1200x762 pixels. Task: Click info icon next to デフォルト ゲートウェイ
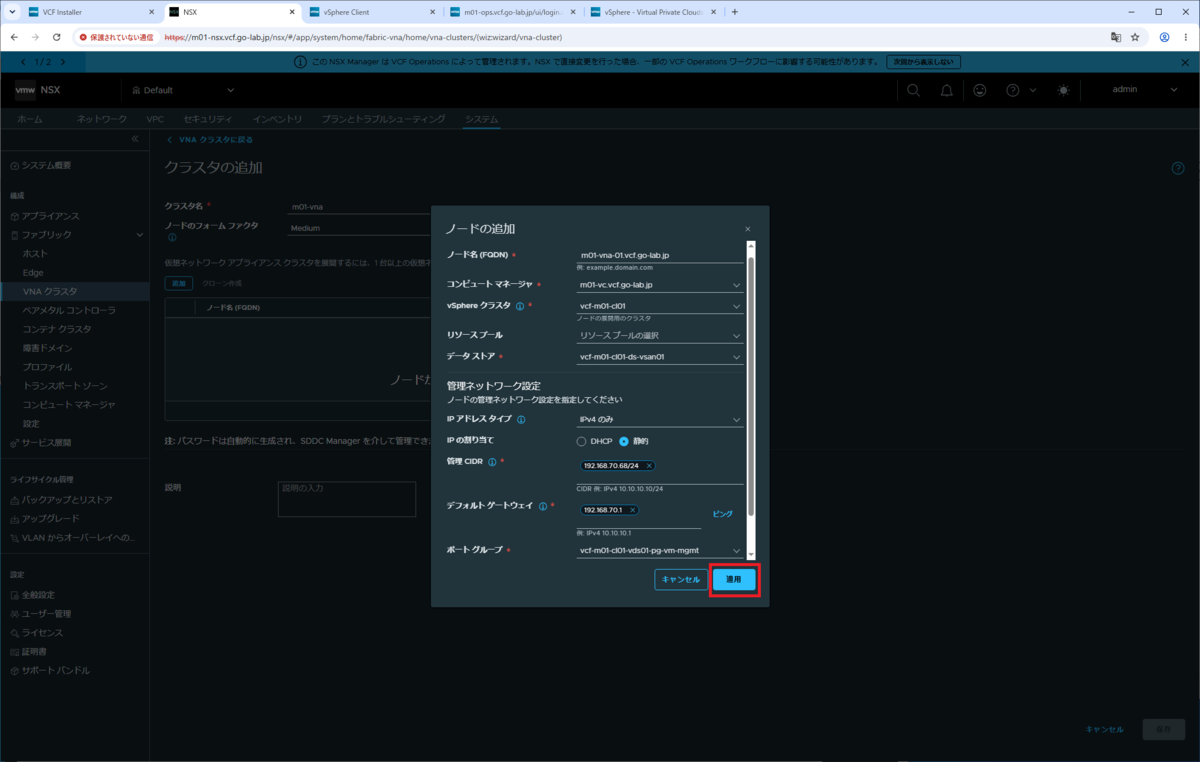point(543,506)
